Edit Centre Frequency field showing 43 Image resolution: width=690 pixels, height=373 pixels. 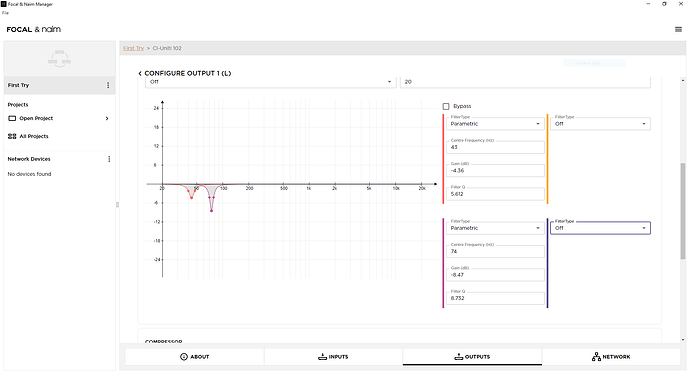pos(495,147)
